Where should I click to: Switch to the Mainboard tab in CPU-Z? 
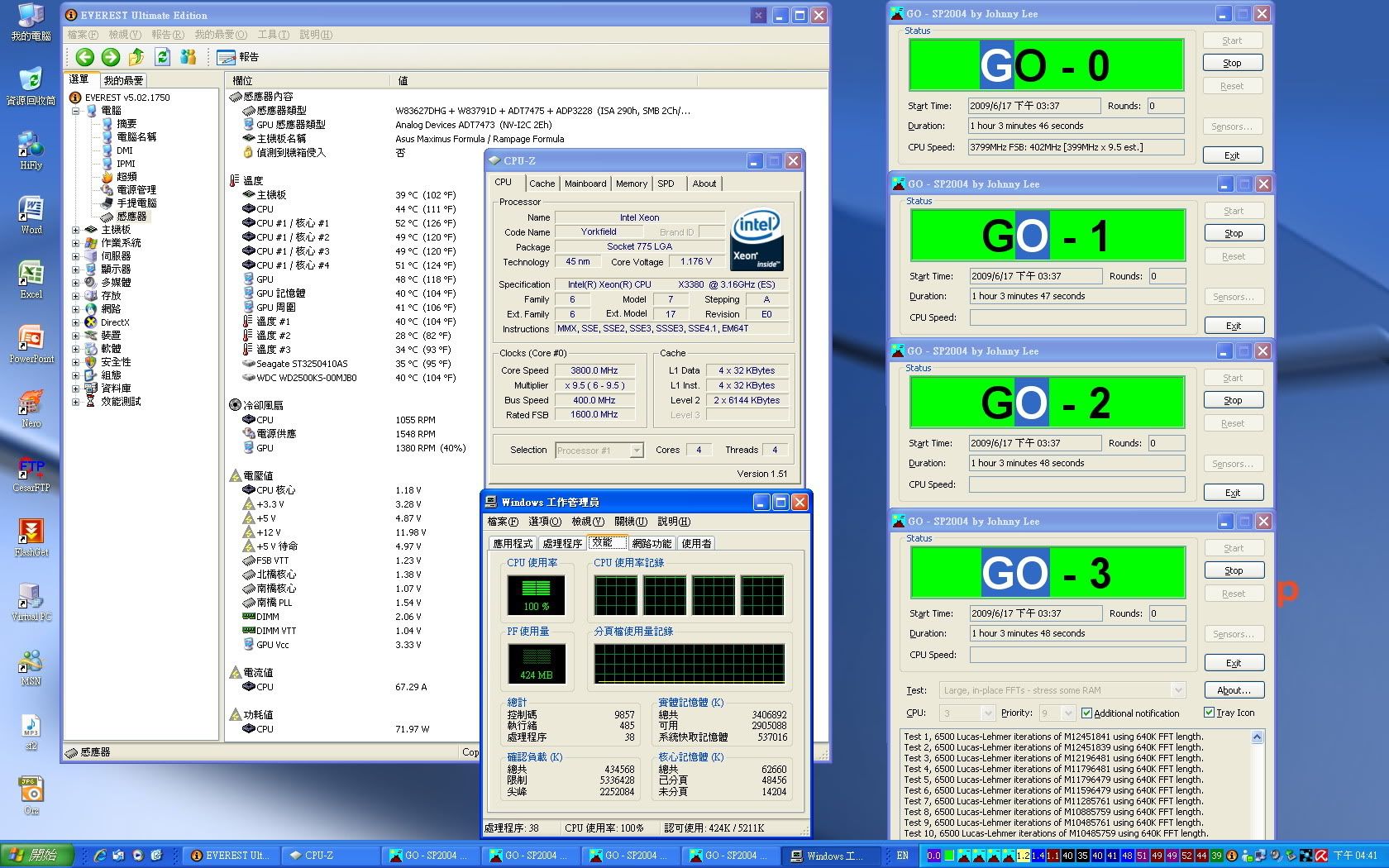585,184
